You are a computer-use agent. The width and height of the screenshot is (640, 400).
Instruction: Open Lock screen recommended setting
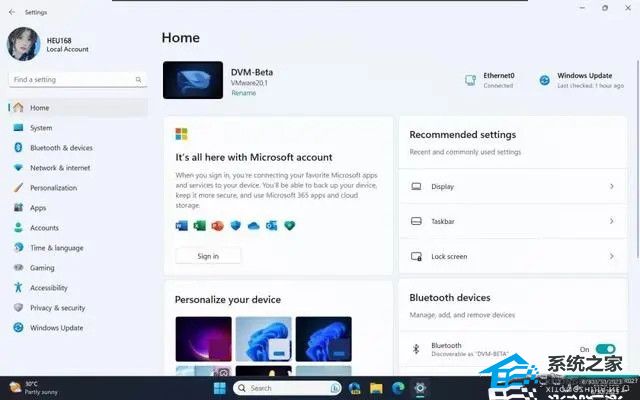(x=513, y=256)
